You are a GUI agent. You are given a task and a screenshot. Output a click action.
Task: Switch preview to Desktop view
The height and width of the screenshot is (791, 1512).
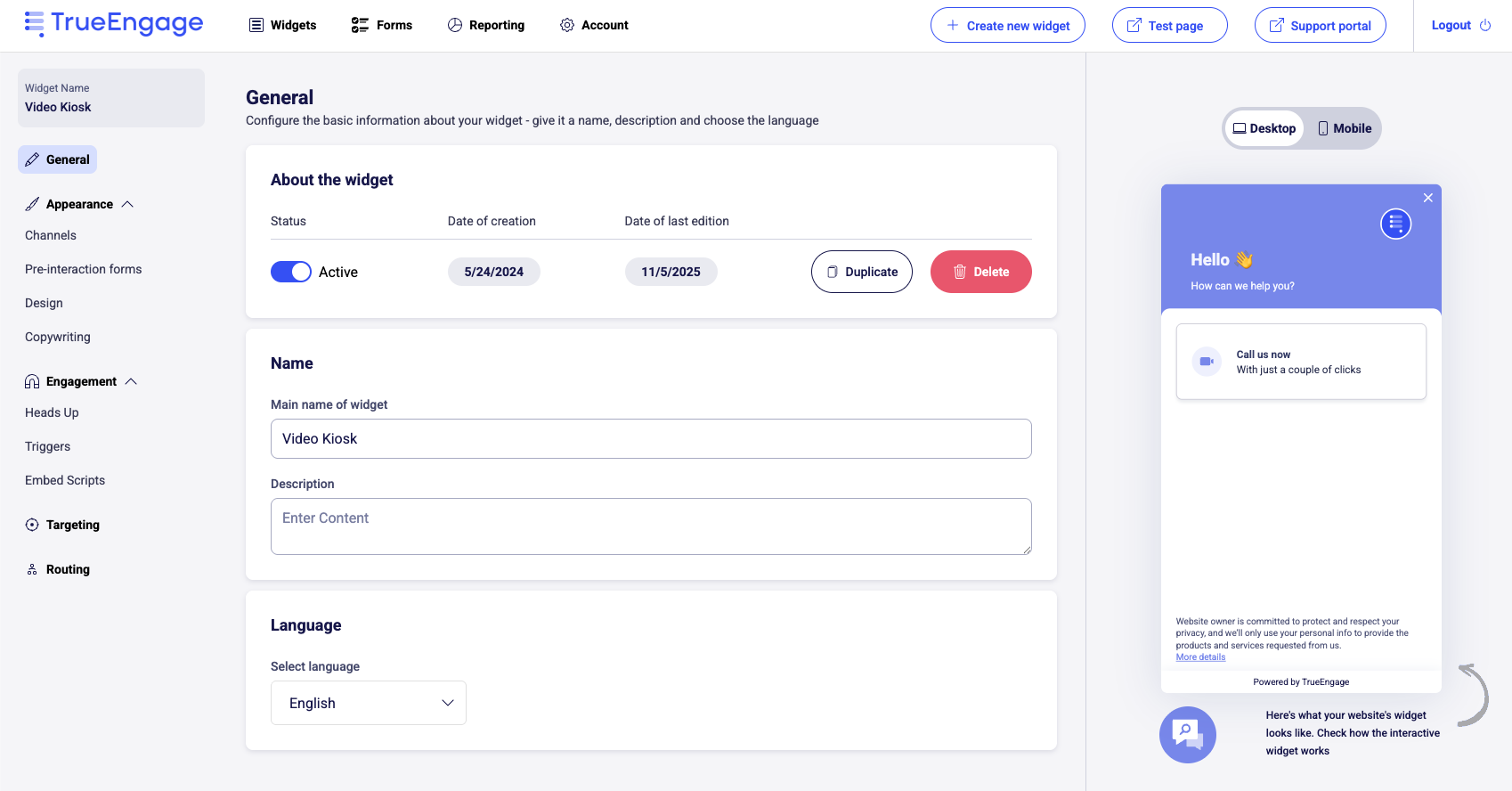[x=1264, y=128]
